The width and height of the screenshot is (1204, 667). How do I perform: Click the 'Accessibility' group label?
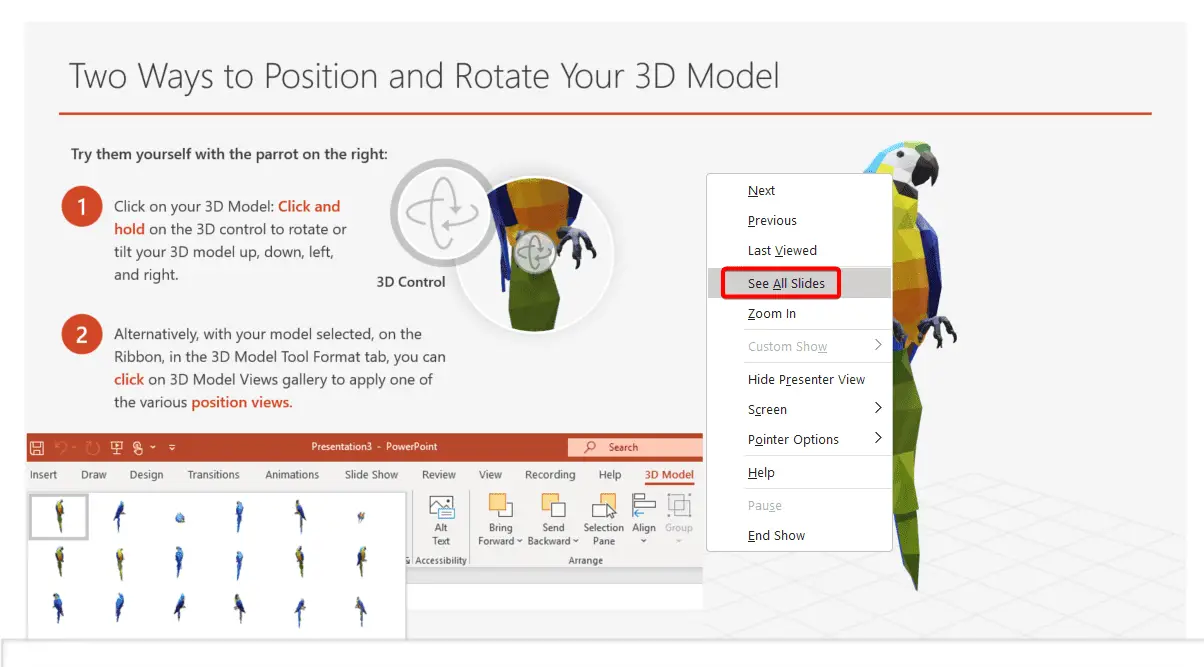tap(441, 560)
